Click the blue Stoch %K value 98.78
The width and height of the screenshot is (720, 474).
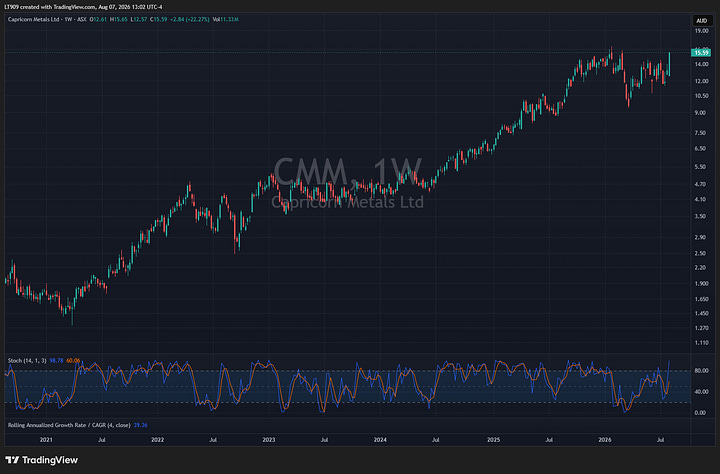tap(56, 361)
